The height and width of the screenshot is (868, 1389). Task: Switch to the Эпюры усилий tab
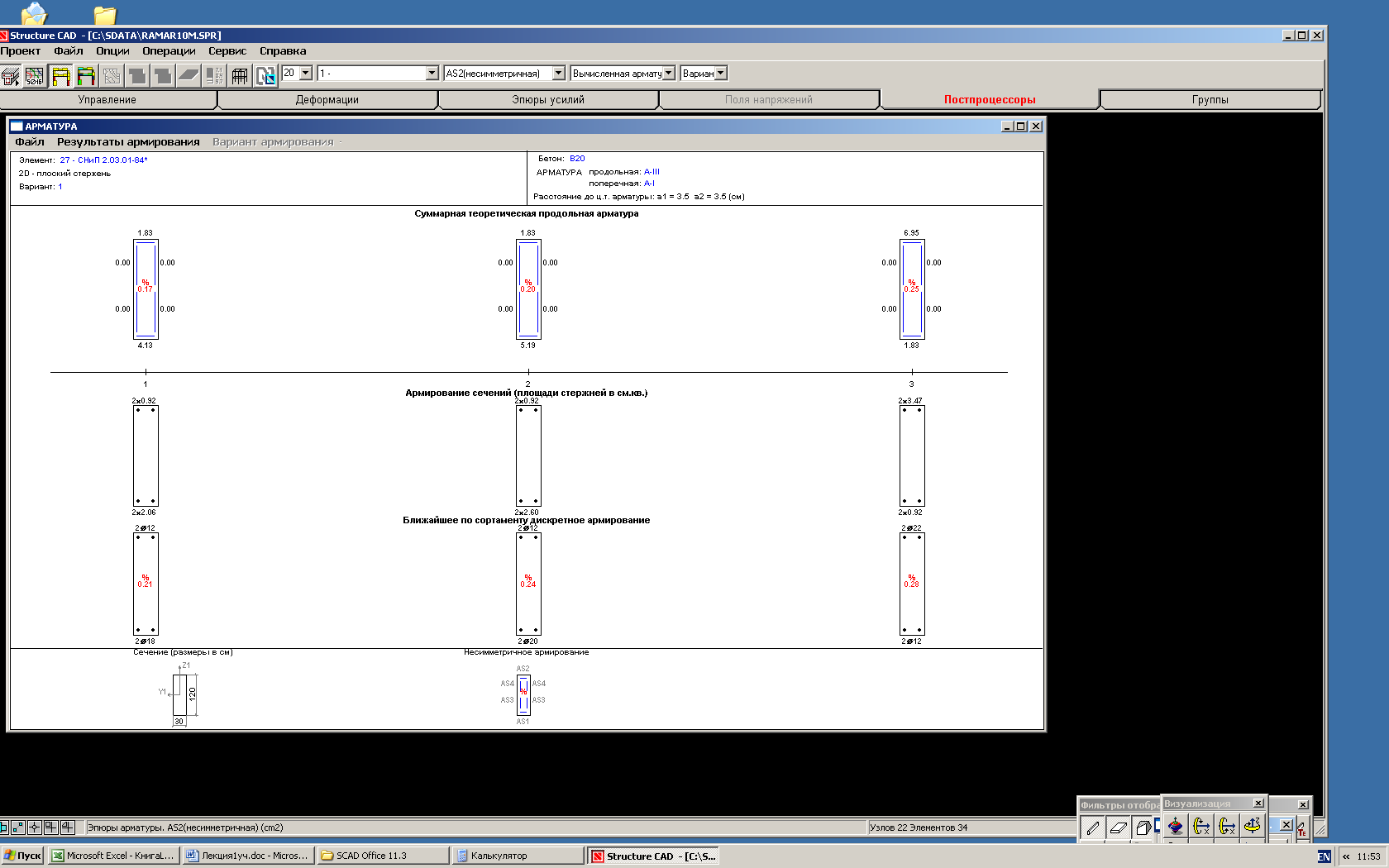click(x=548, y=99)
